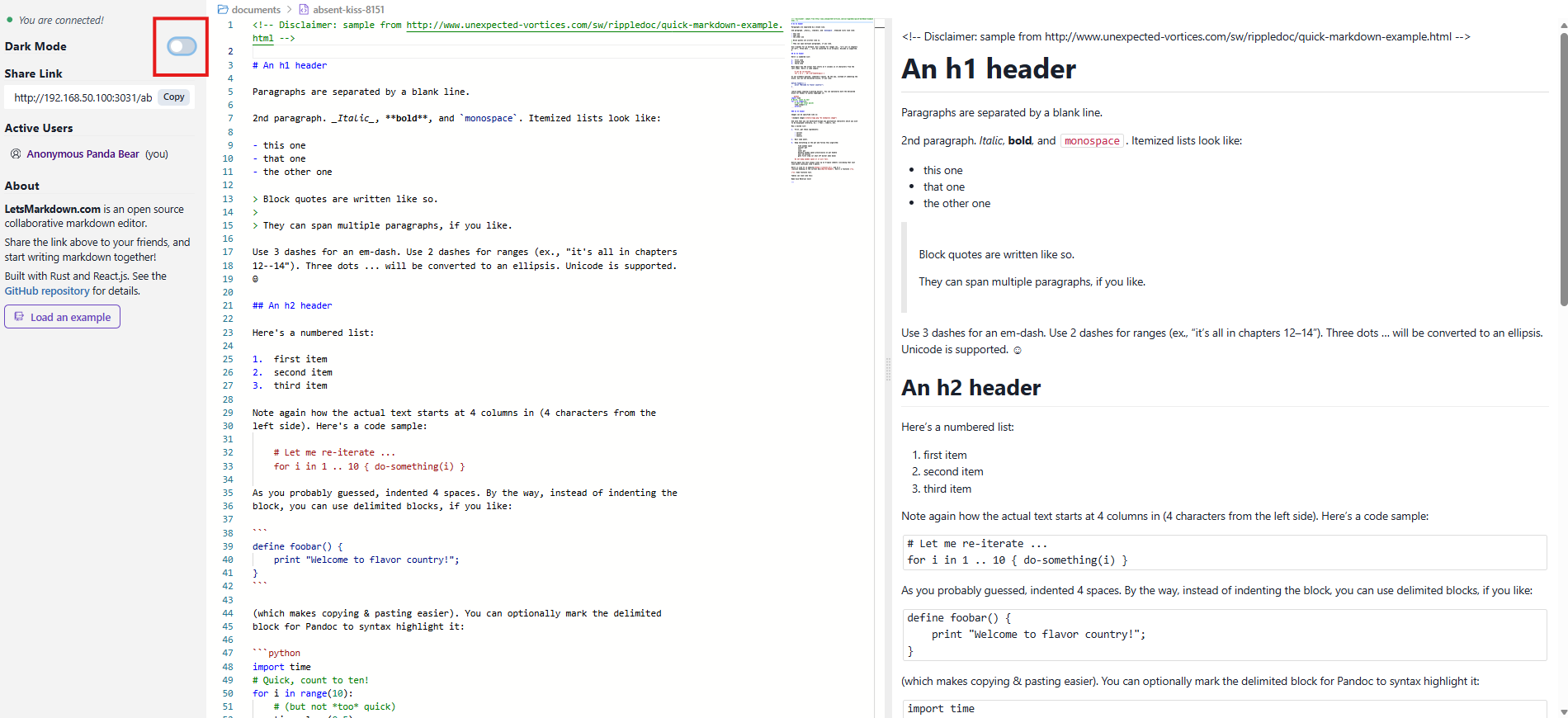This screenshot has height=718, width=1568.
Task: Click the green connected status dot
Action: [10, 20]
